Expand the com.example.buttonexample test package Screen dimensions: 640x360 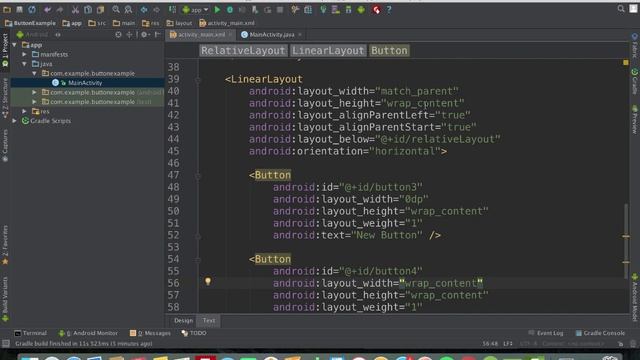coord(34,102)
